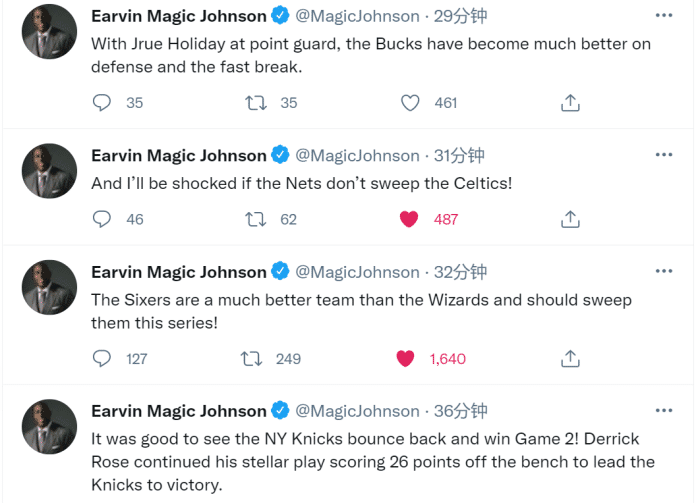The height and width of the screenshot is (503, 700).
Task: Open more options on the Bucks tweet
Action: 664,16
